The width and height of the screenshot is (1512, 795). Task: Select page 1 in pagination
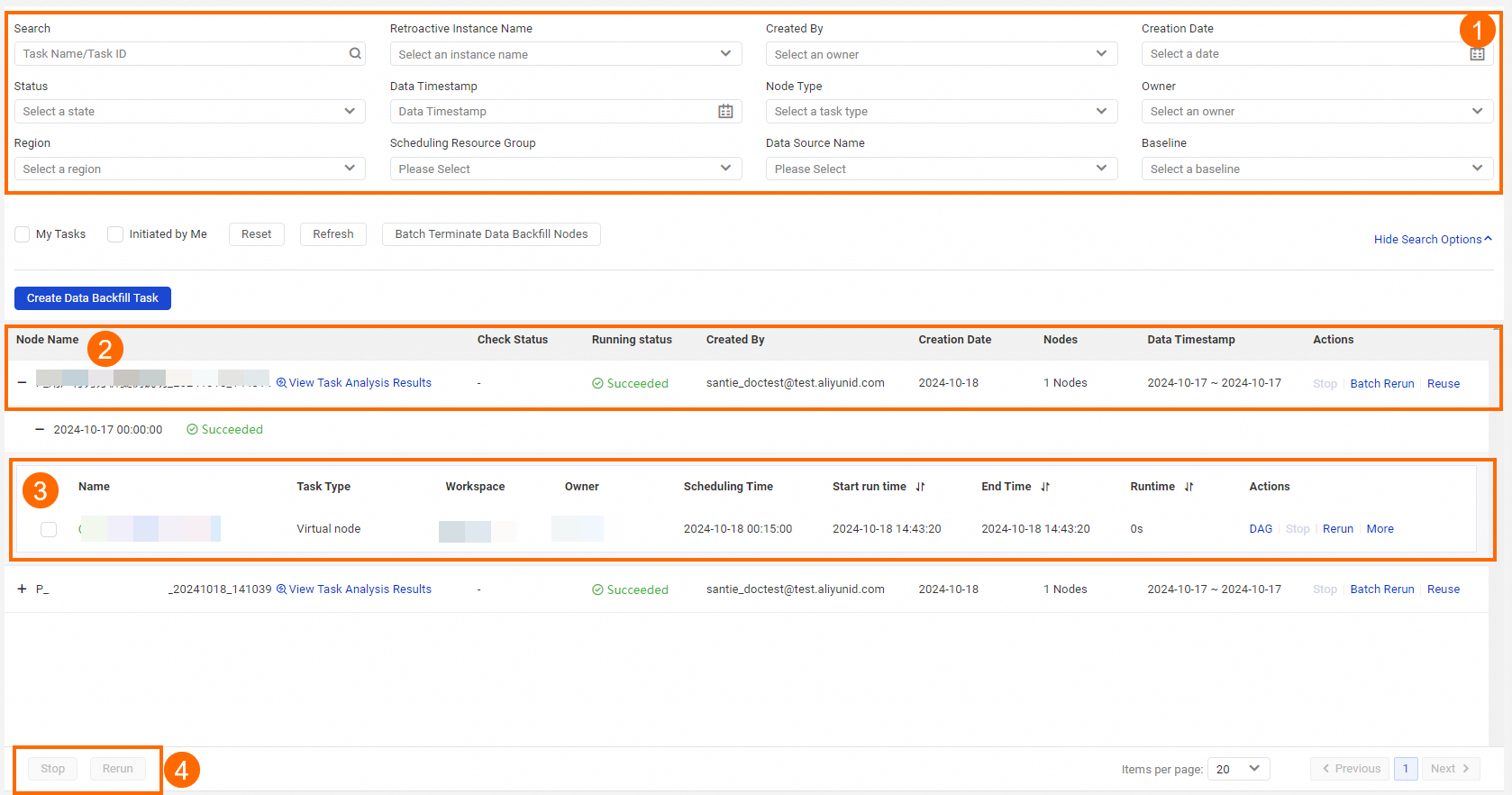(x=1406, y=769)
